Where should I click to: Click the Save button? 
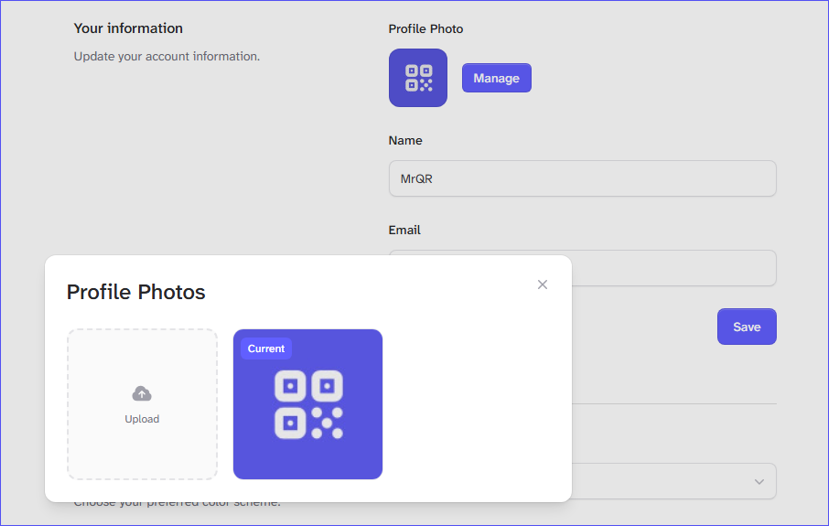747,327
